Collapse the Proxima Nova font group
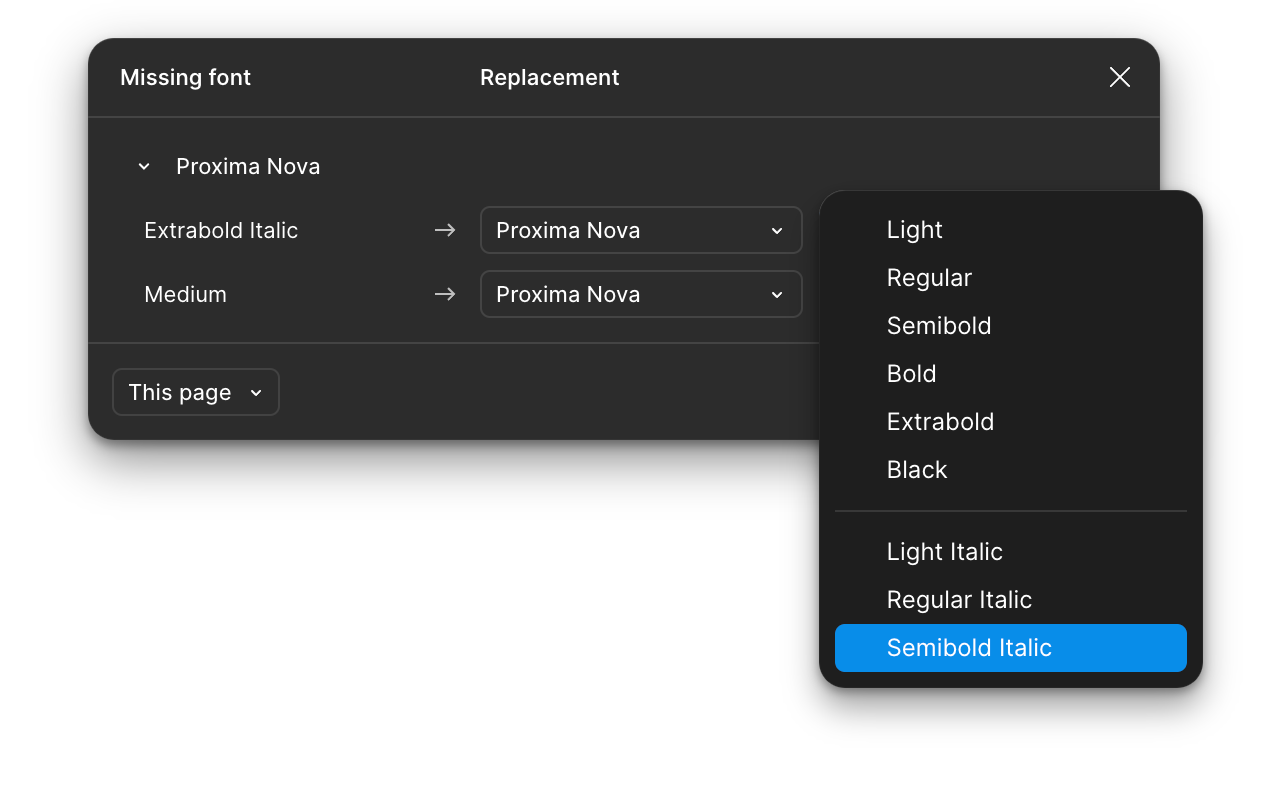This screenshot has width=1266, height=800. (x=144, y=167)
